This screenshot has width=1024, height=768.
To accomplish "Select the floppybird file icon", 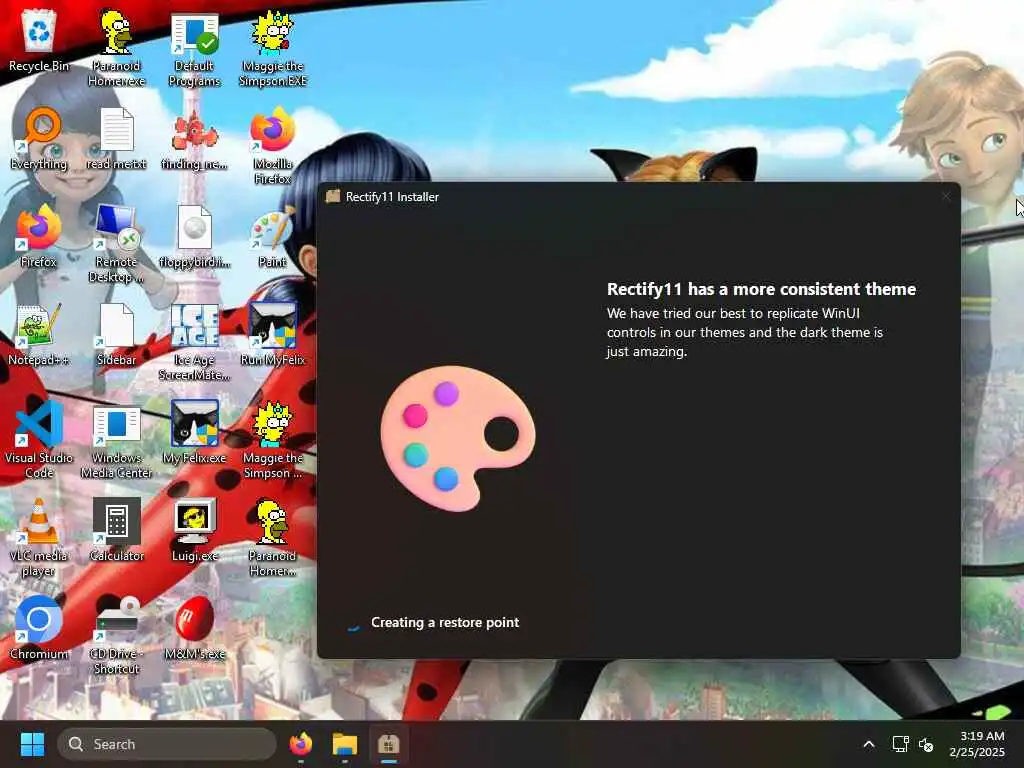I will click(x=195, y=237).
